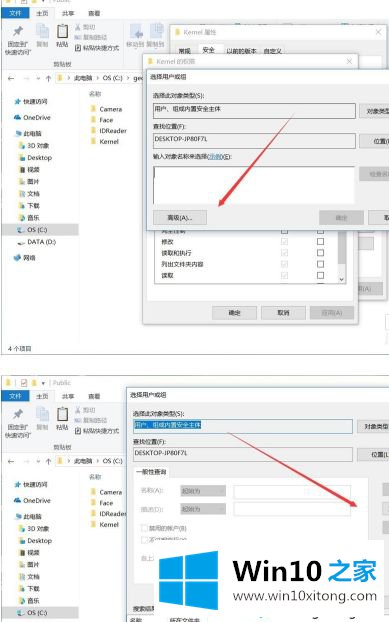Click the Paste icon in lower screenshot ribbon
Screen dimensions: 389x622
[x=62, y=419]
